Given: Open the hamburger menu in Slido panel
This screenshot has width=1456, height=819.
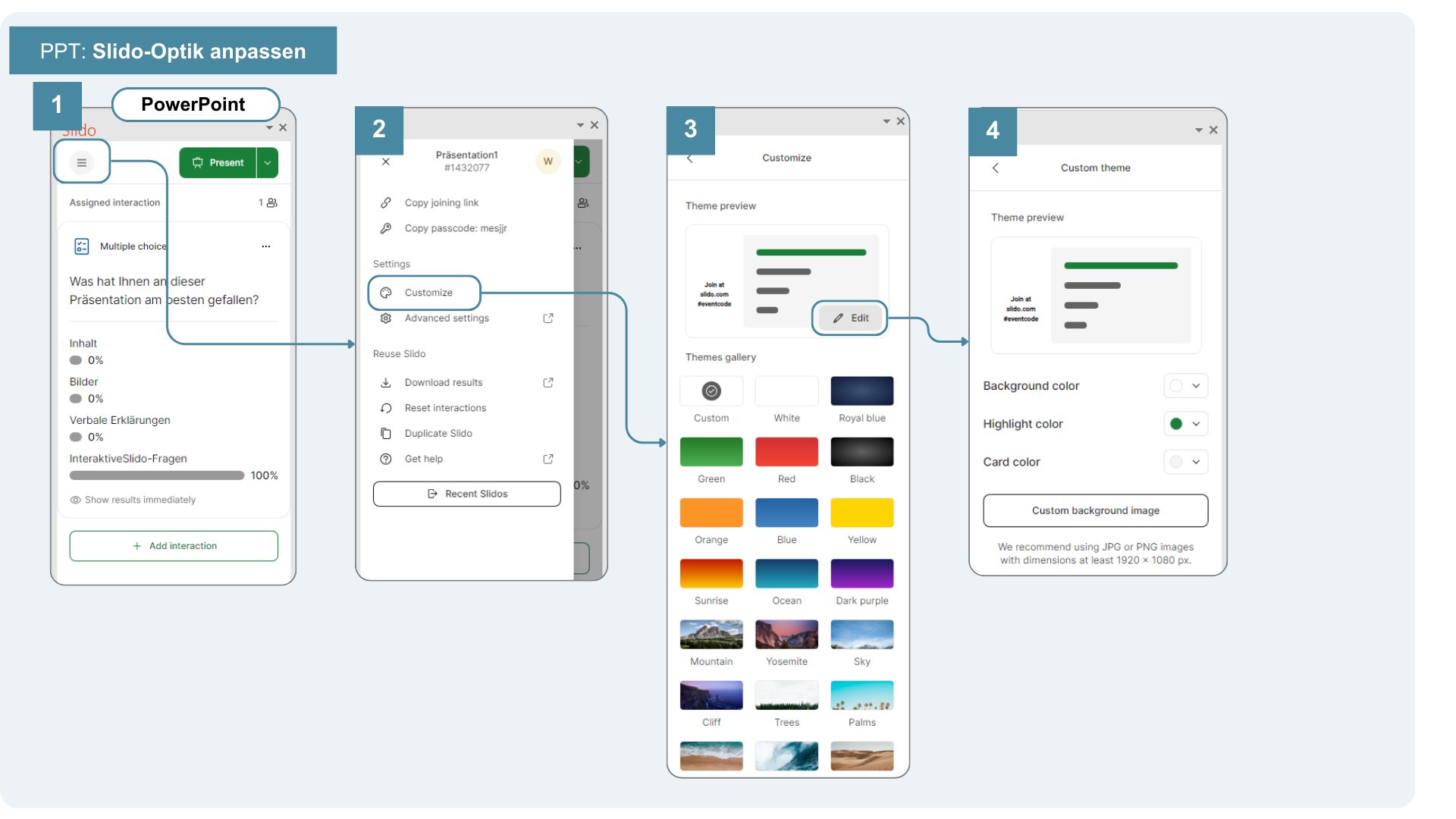Looking at the screenshot, I should coord(82,162).
